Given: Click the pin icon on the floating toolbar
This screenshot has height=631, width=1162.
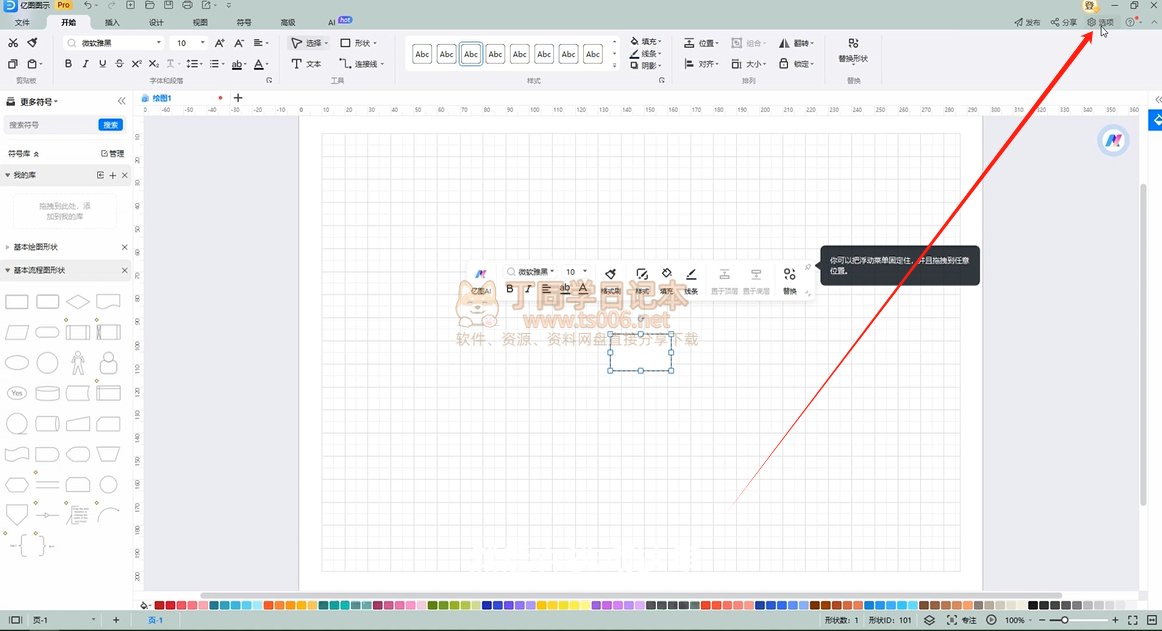Looking at the screenshot, I should point(807,267).
